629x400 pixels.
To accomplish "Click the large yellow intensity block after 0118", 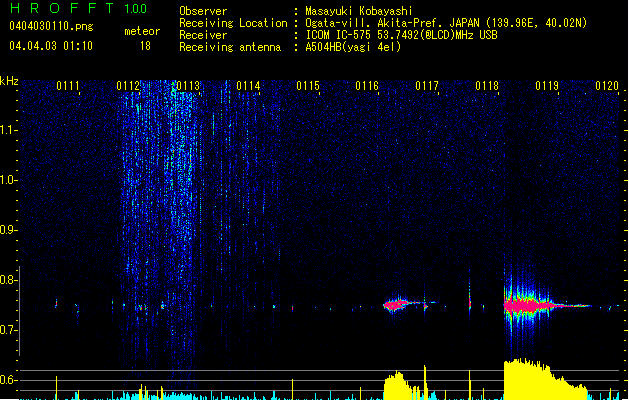I will pyautogui.click(x=546, y=380).
